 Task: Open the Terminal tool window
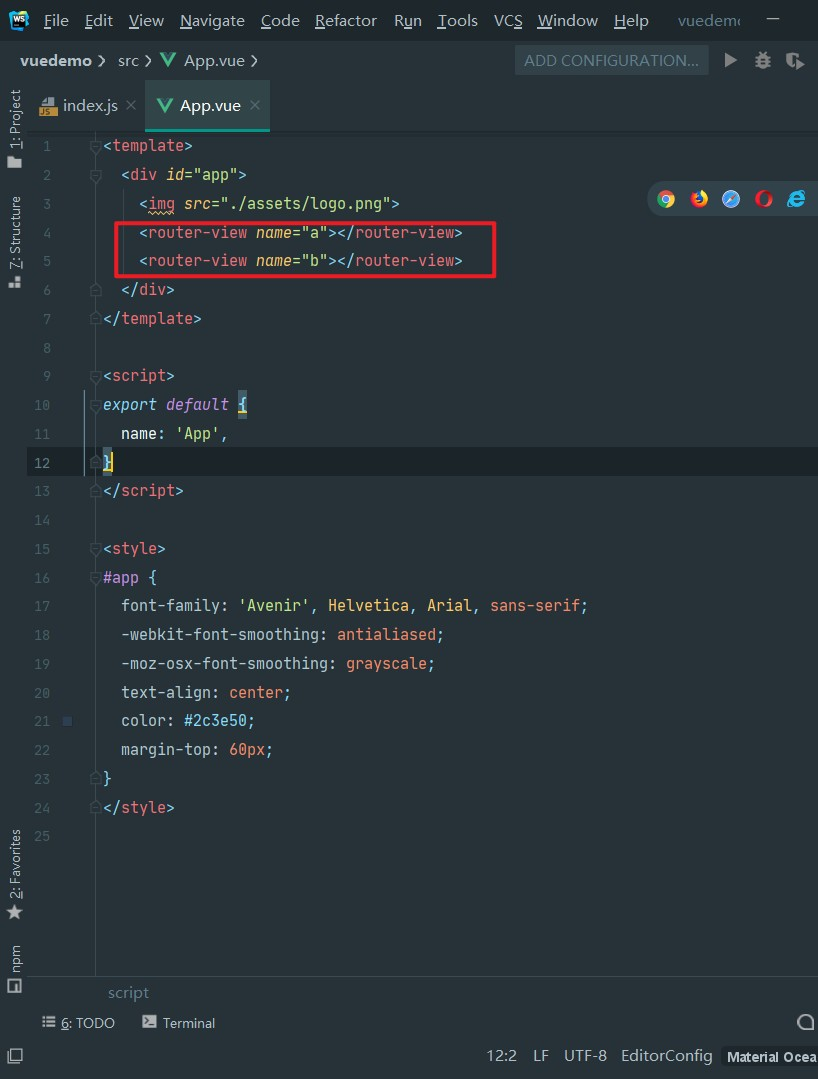[x=179, y=1023]
